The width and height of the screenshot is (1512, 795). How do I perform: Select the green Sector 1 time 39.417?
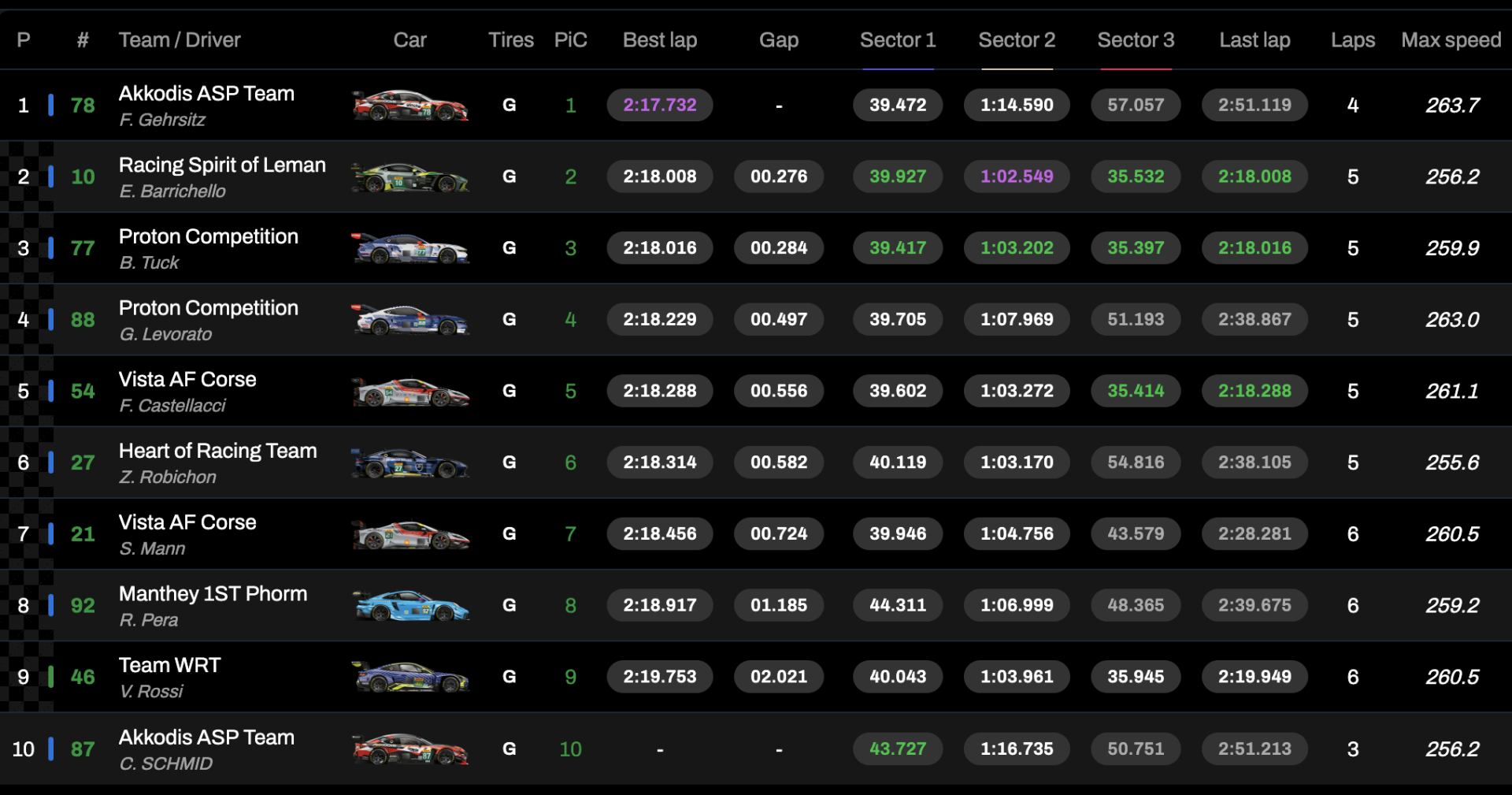coord(898,248)
